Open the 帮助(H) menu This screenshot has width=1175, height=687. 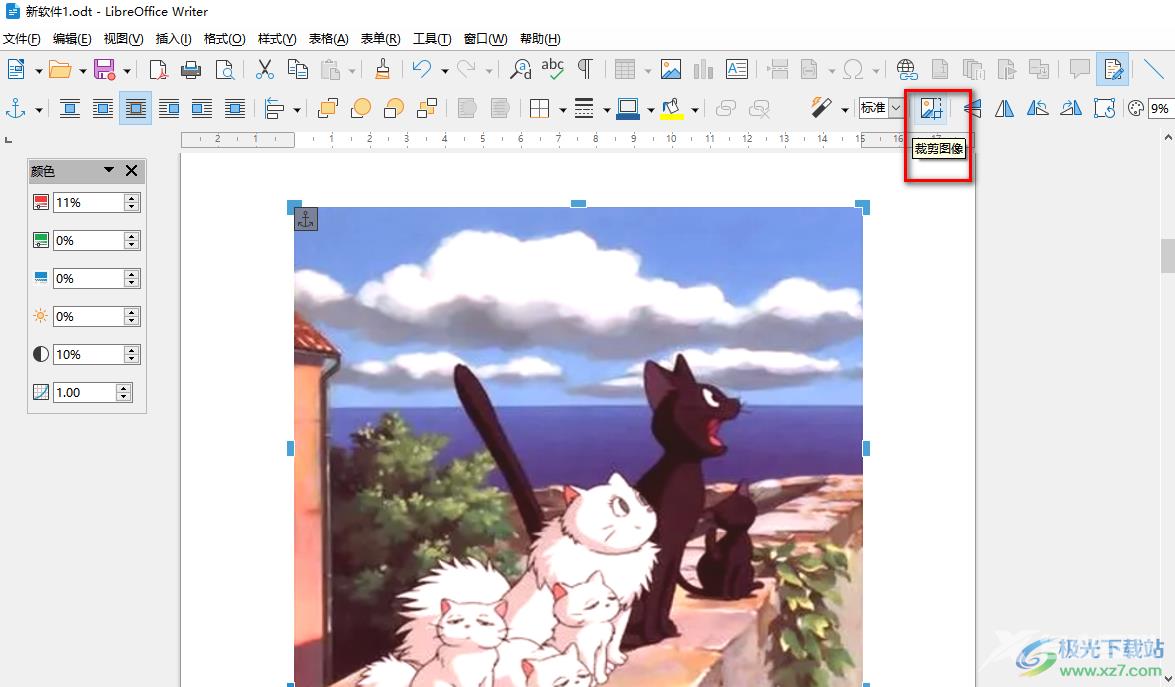click(540, 39)
